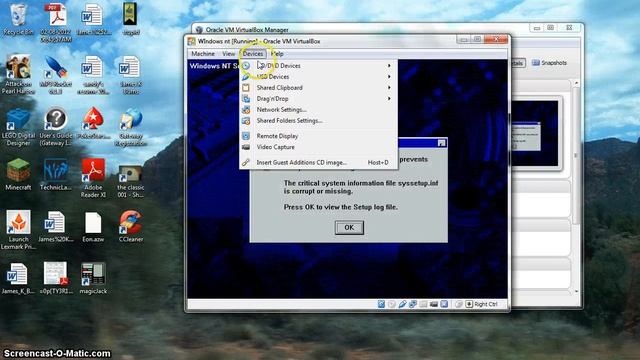Open the LEGO Digital Designer shortcut

pos(18,127)
